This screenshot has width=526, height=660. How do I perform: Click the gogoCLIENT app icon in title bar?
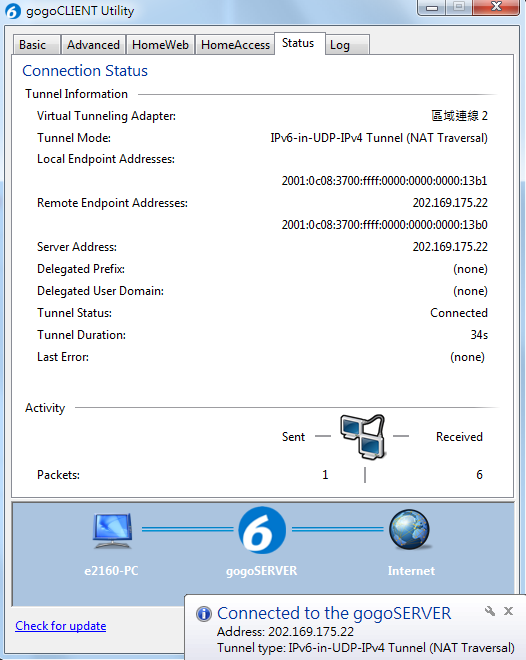tap(13, 11)
